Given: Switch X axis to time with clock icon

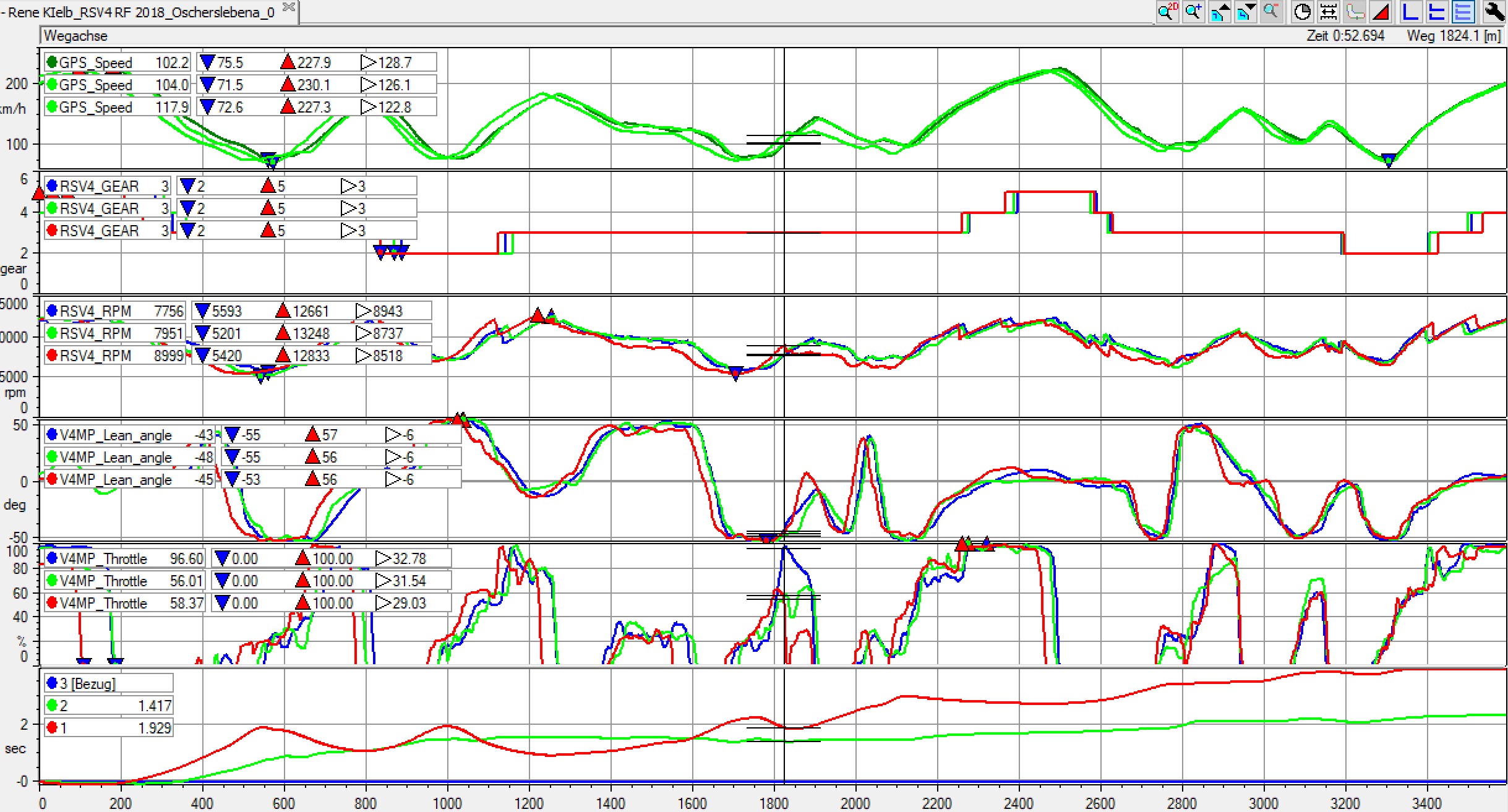Looking at the screenshot, I should tap(1302, 12).
